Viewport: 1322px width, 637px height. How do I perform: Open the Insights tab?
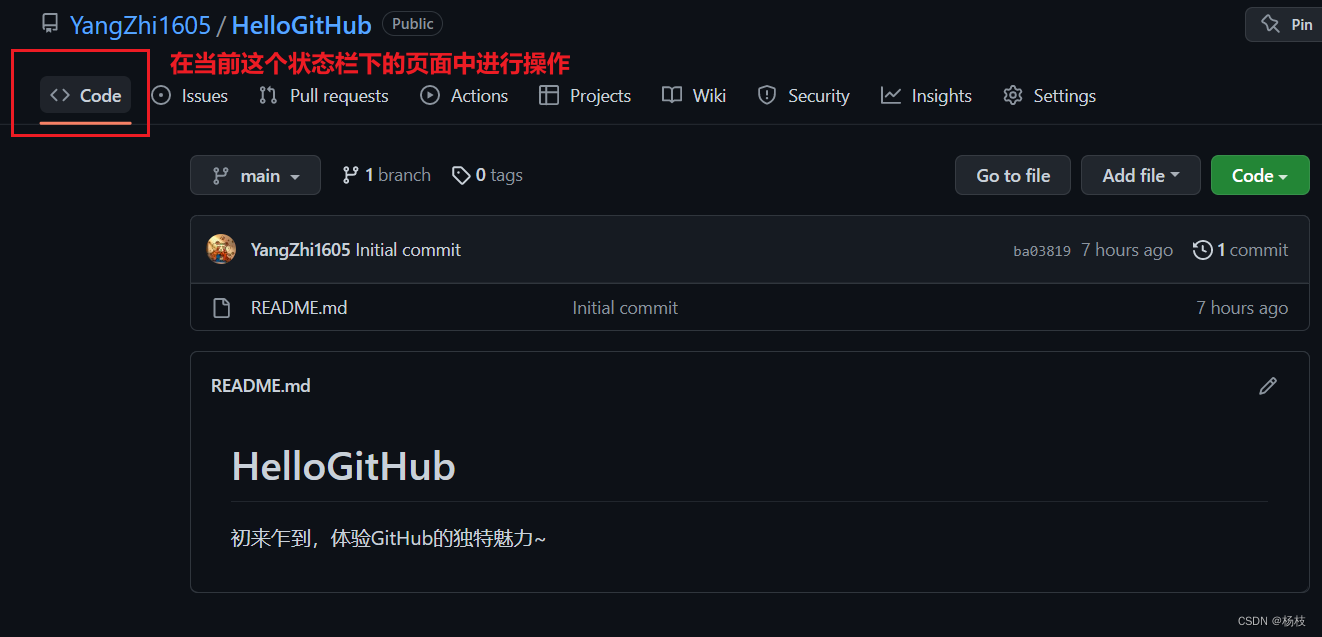[926, 96]
